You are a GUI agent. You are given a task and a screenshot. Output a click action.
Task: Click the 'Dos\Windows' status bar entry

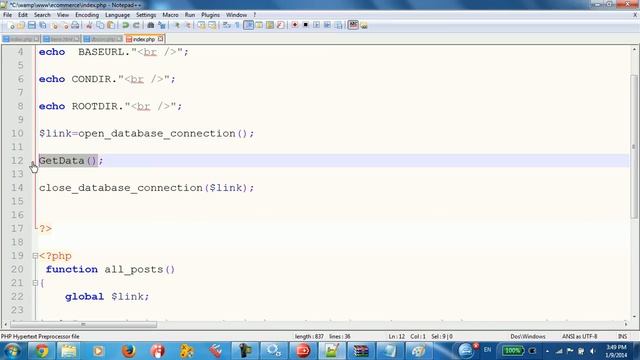(x=528, y=336)
